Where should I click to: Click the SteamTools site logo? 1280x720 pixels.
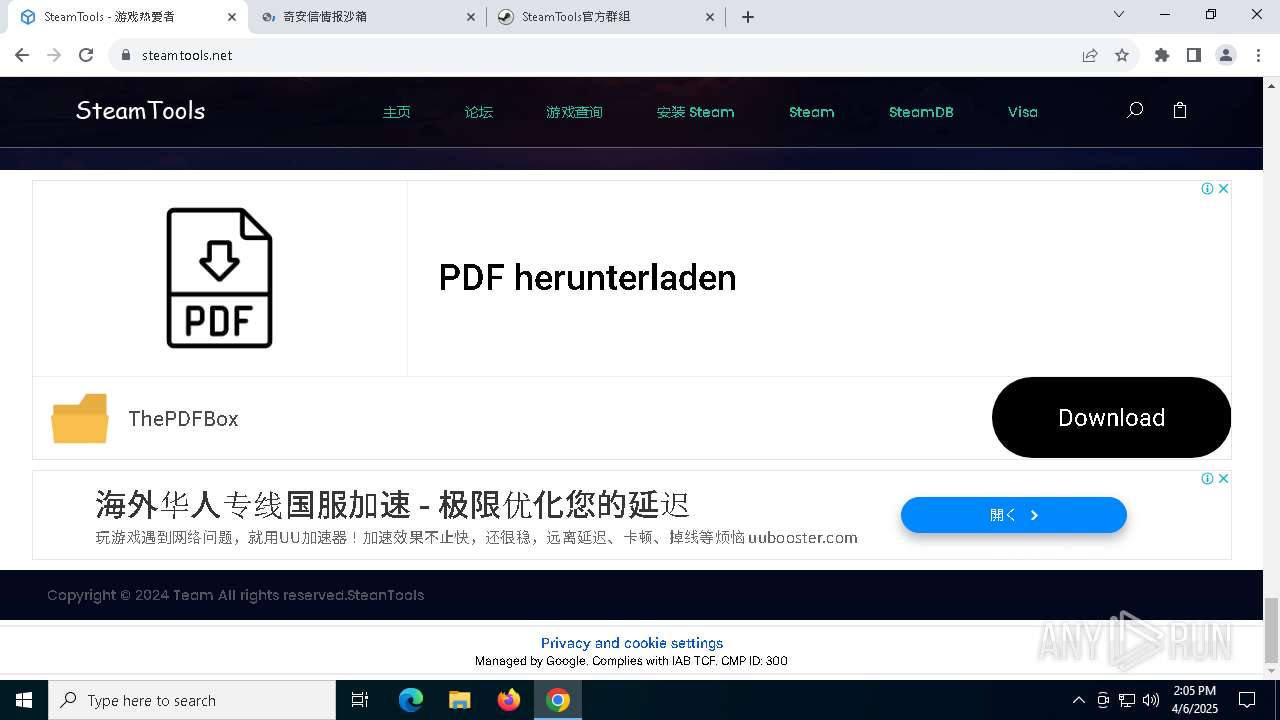coord(140,111)
